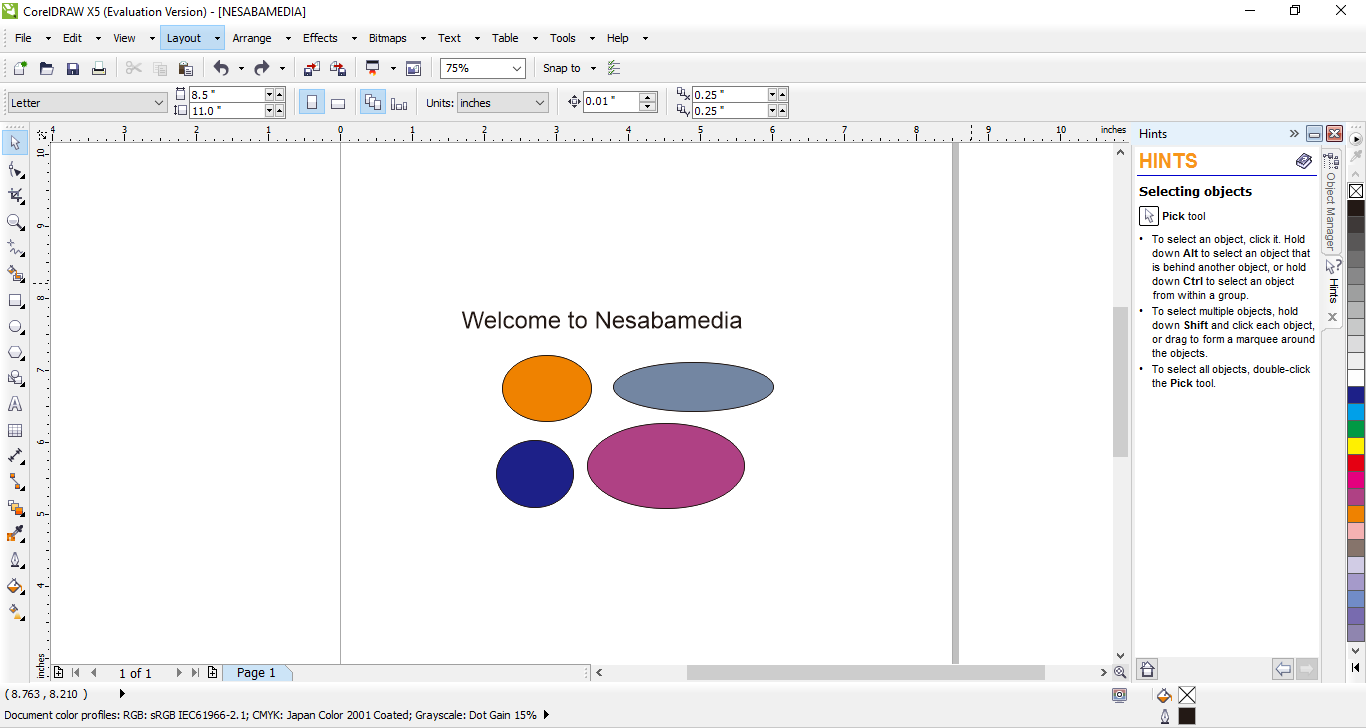1366x728 pixels.
Task: Pick the yellow swatch in color palette
Action: click(x=1355, y=446)
